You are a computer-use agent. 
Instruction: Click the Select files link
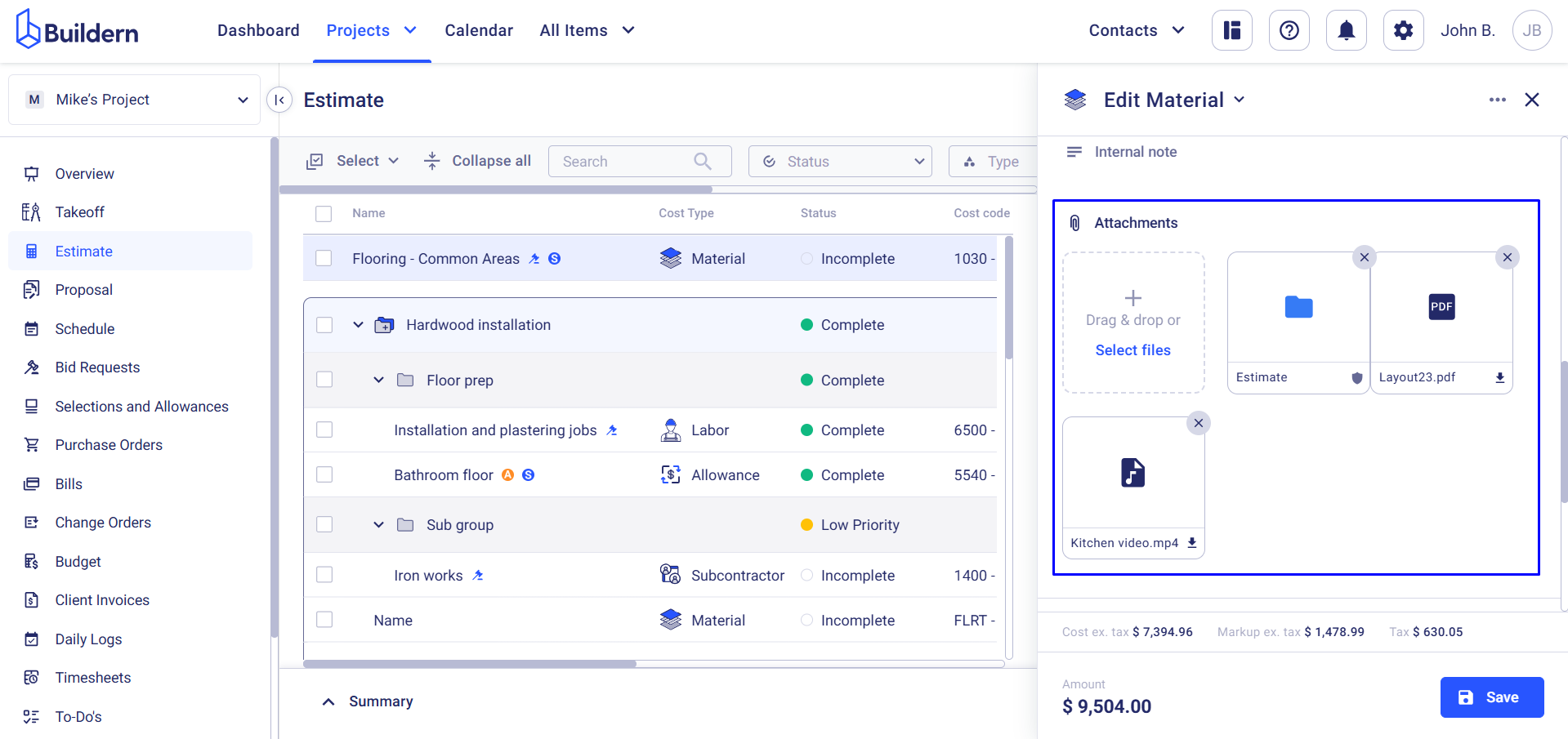click(1133, 350)
